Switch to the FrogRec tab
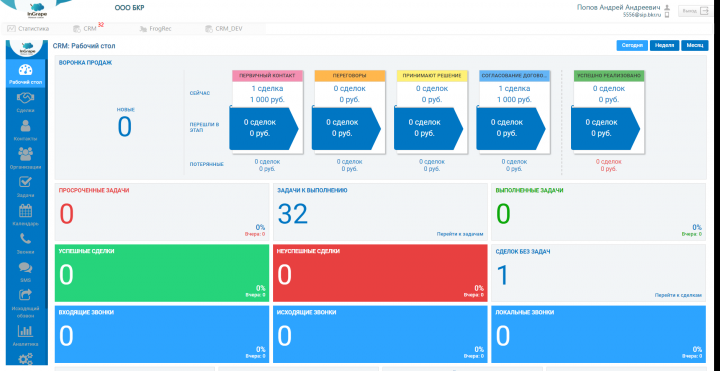The image size is (720, 371). [x=155, y=28]
